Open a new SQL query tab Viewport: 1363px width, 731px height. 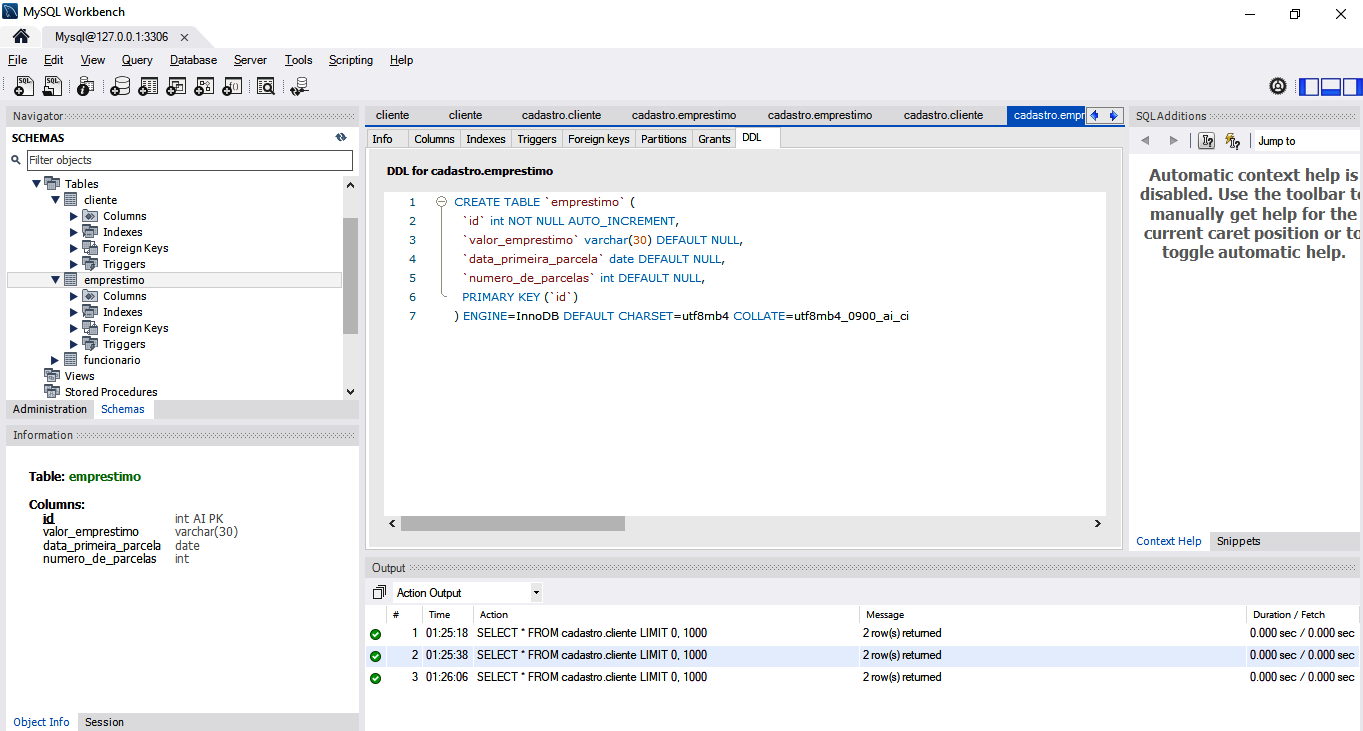pyautogui.click(x=23, y=86)
